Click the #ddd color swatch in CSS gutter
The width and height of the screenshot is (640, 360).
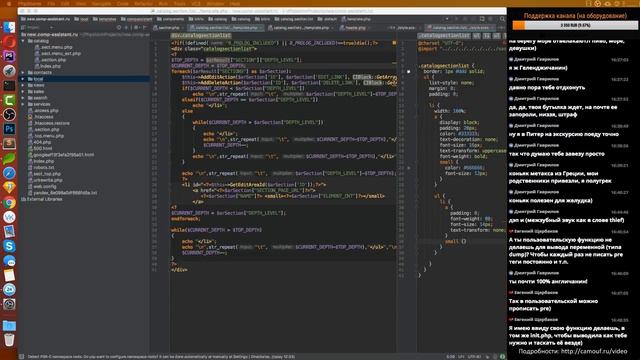click(409, 71)
